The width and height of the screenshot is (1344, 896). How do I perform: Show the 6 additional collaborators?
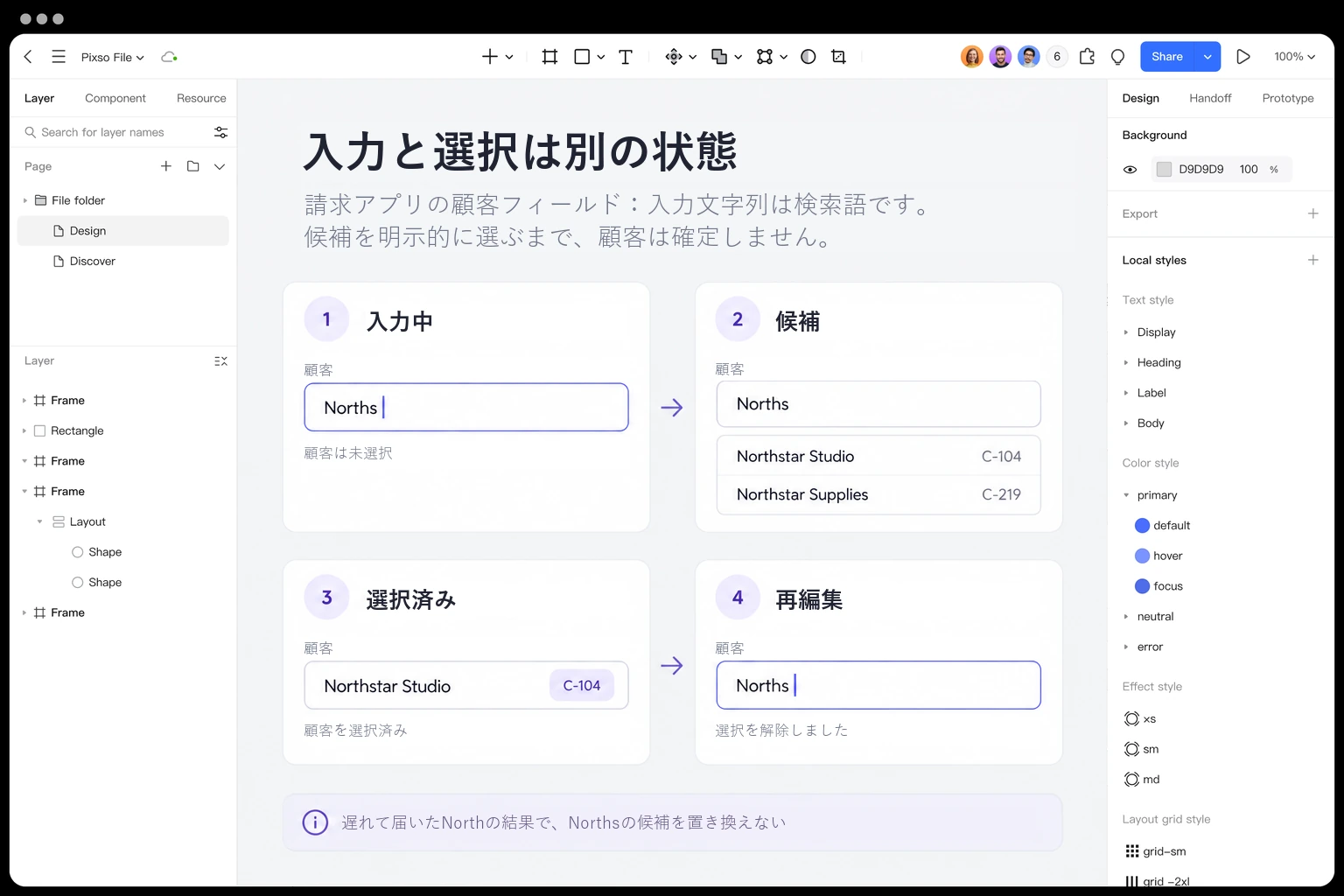point(1057,57)
